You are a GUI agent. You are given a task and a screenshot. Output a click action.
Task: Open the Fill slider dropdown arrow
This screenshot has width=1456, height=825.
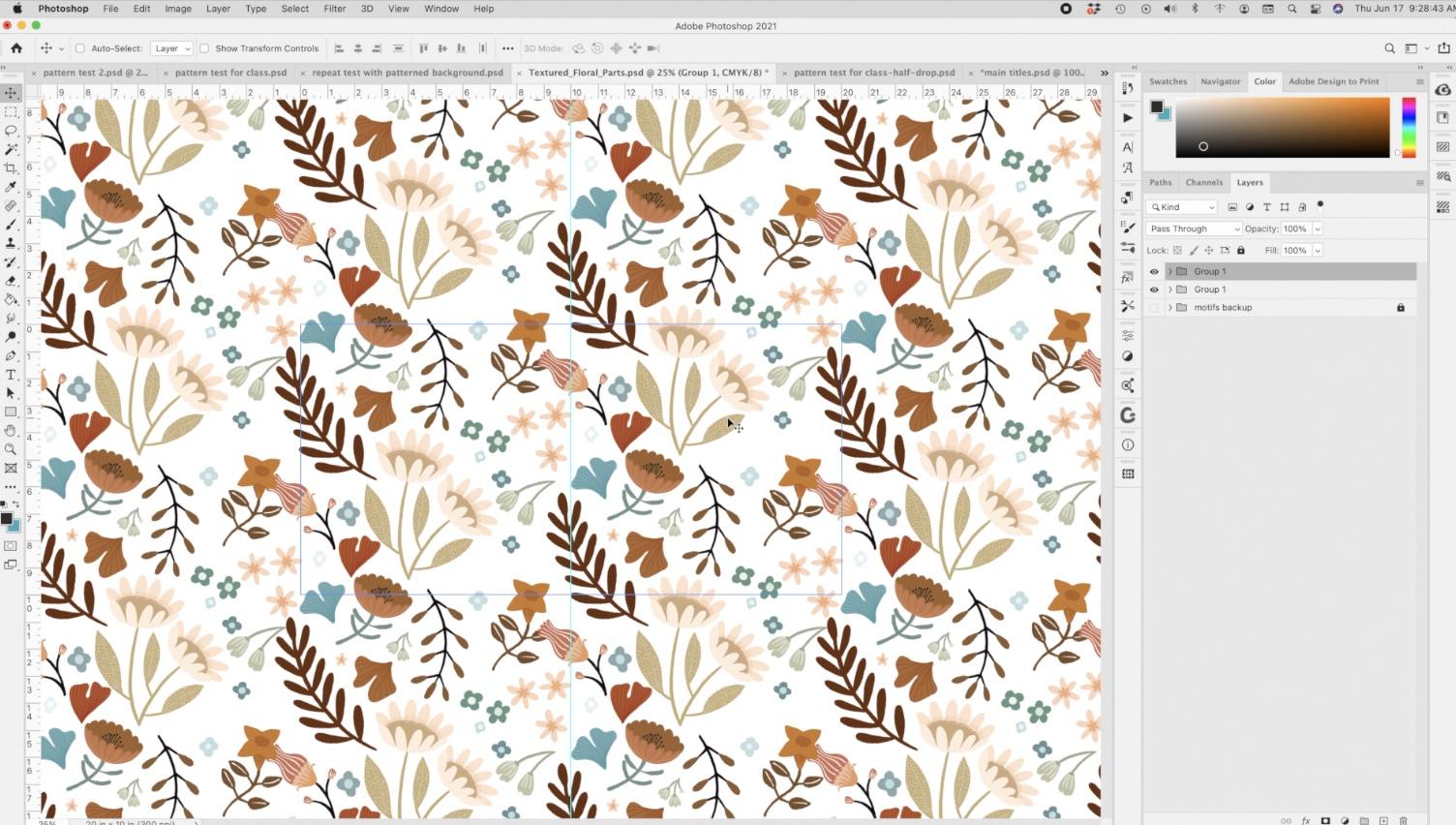click(1318, 250)
